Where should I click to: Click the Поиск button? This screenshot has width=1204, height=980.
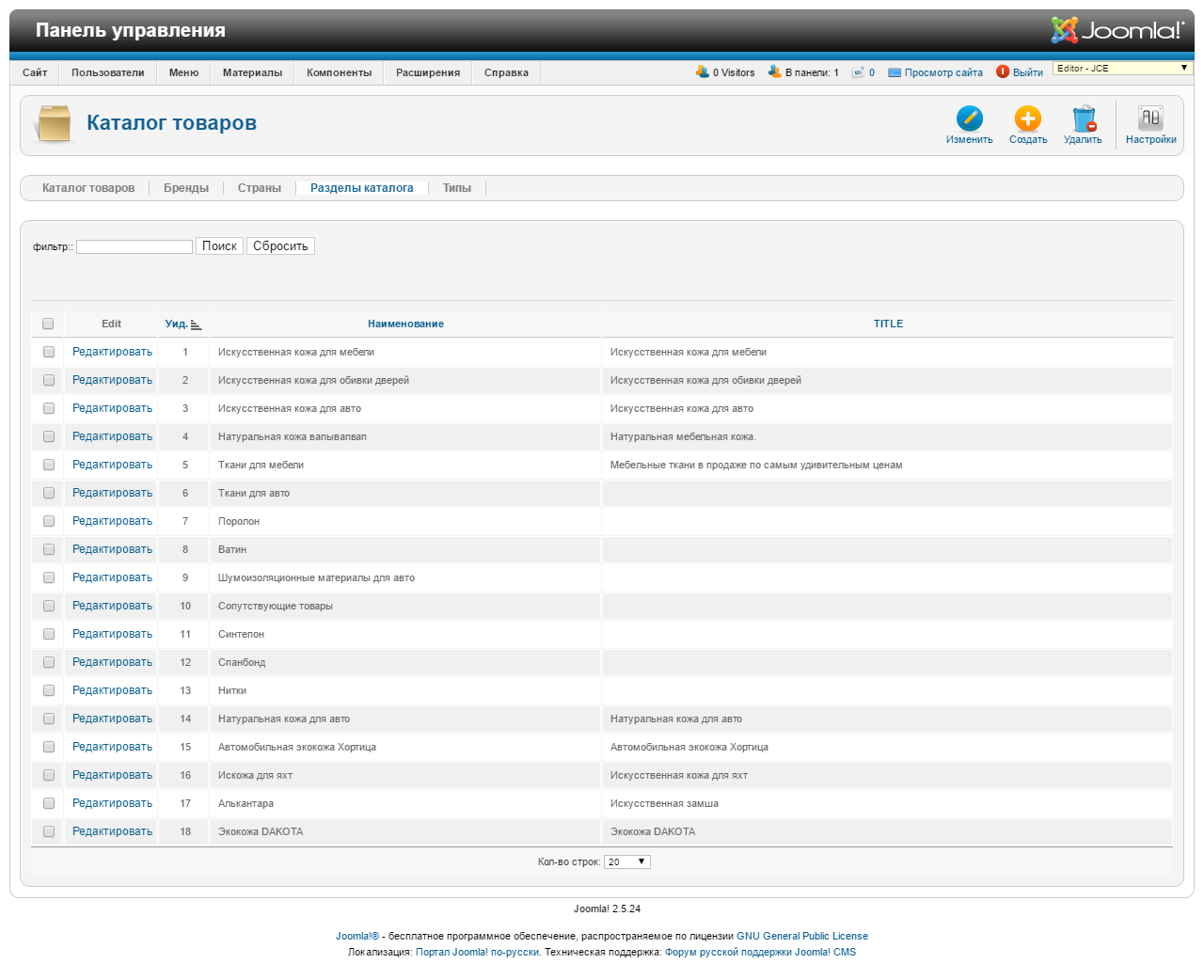(219, 245)
